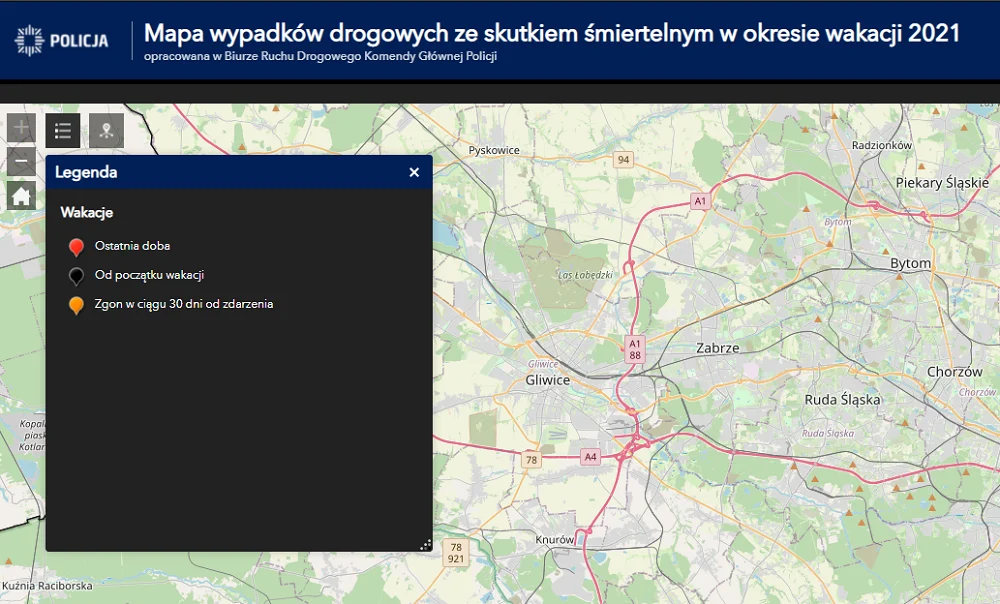Viewport: 1000px width, 604px height.
Task: Click the red accident marker near Knurów
Action: [589, 531]
